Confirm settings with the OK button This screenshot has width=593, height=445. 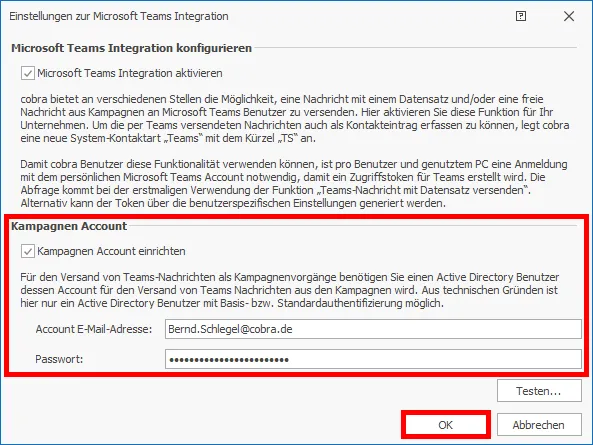446,425
